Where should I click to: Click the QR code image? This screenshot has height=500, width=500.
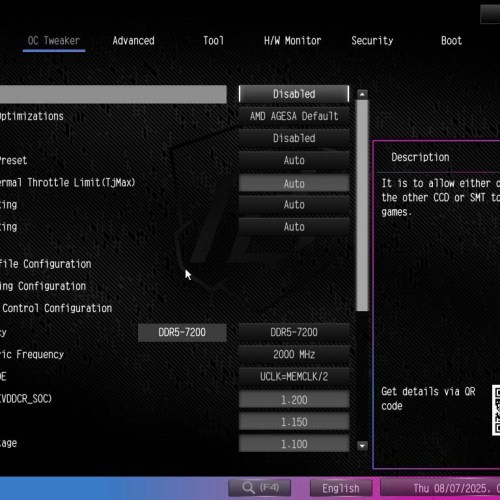point(496,410)
